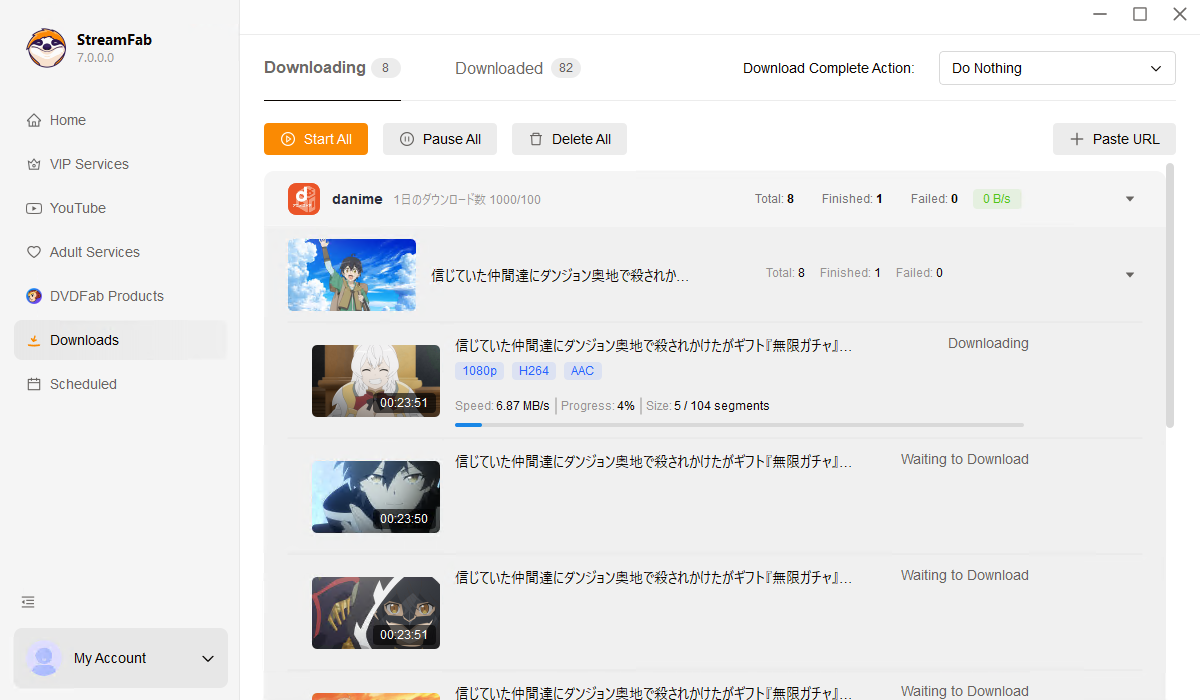Click the StreamFab app logo
This screenshot has width=1200, height=700.
pyautogui.click(x=46, y=47)
